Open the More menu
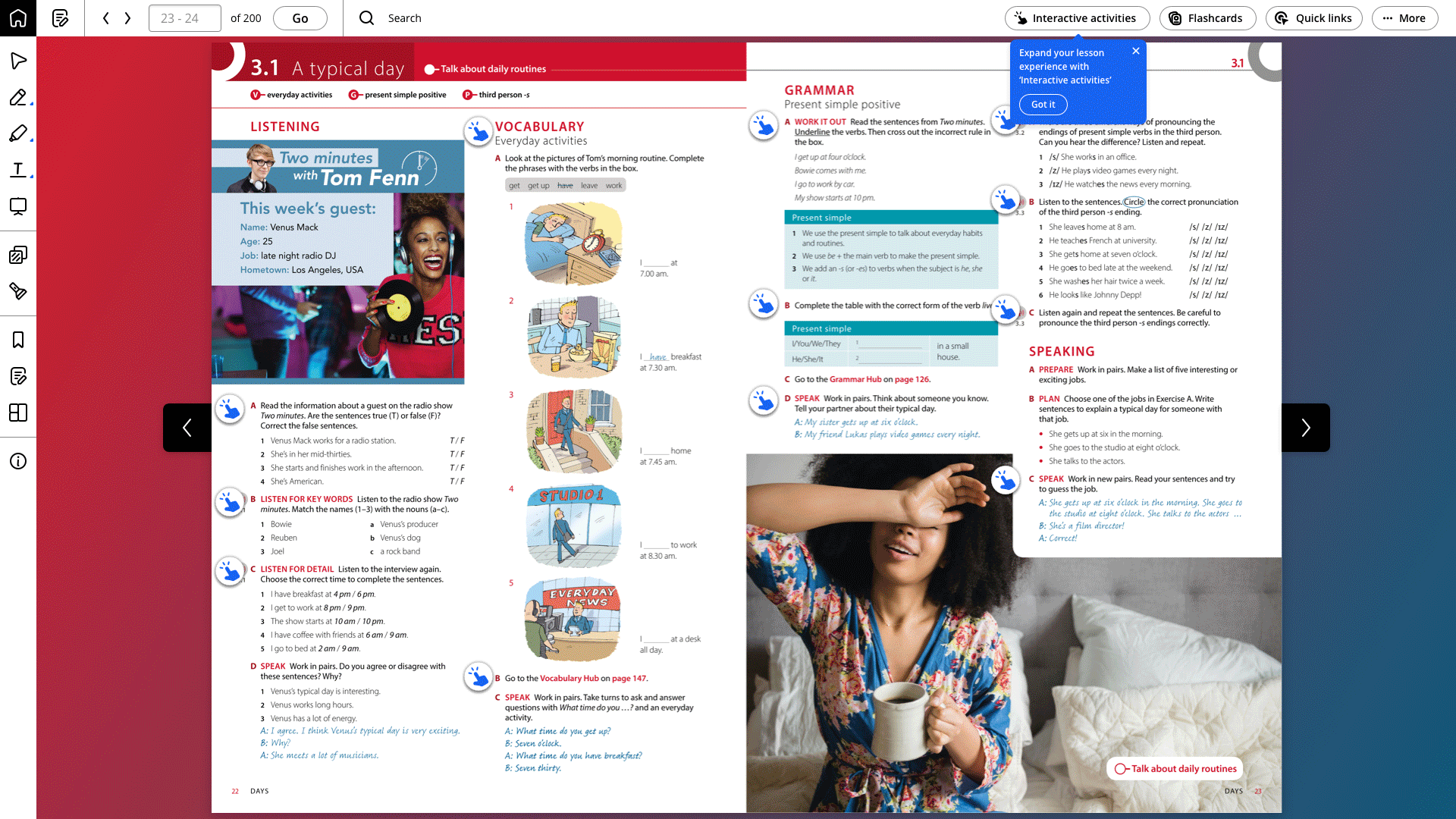 pos(1404,18)
